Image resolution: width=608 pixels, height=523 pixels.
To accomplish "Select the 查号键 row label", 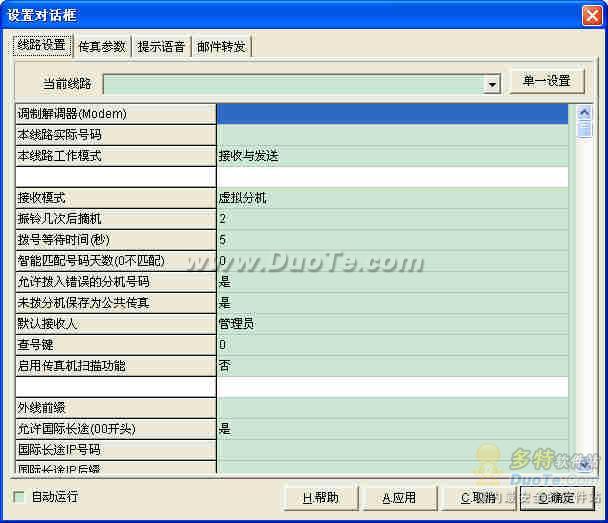I will coord(116,344).
